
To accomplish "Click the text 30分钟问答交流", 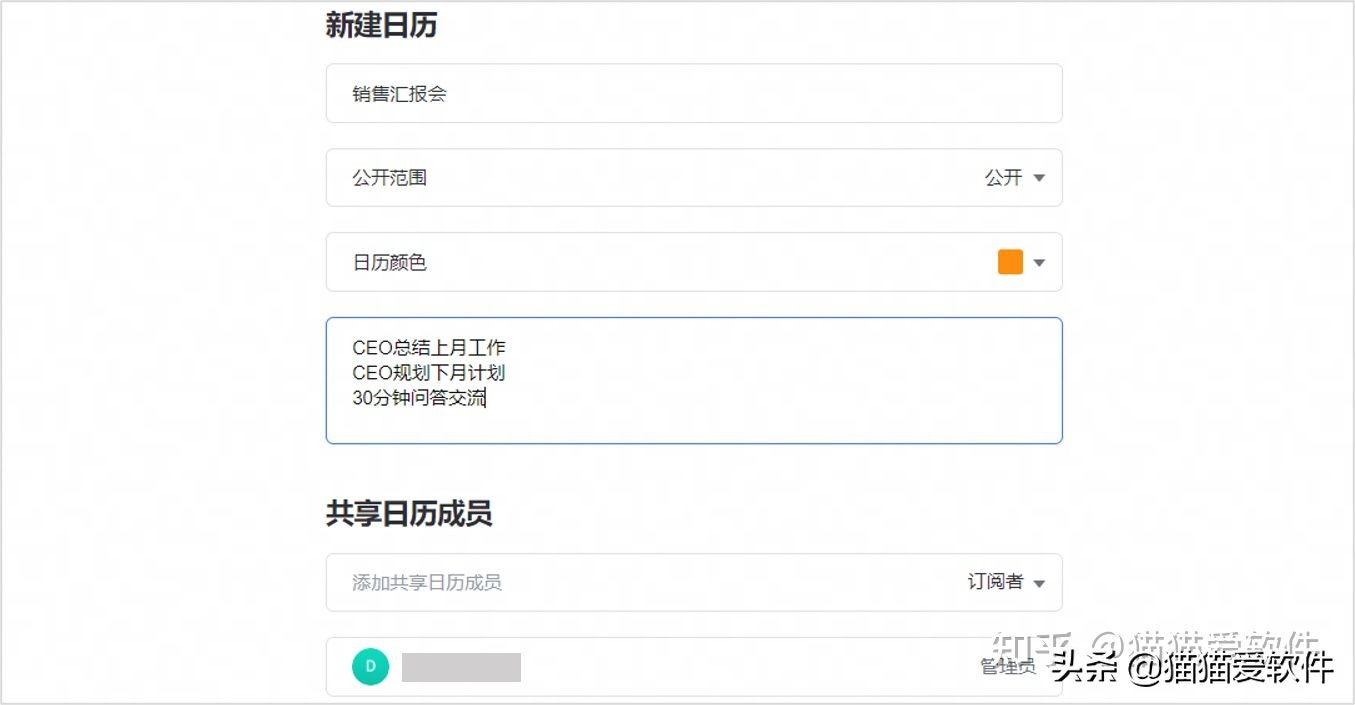I will click(x=419, y=397).
